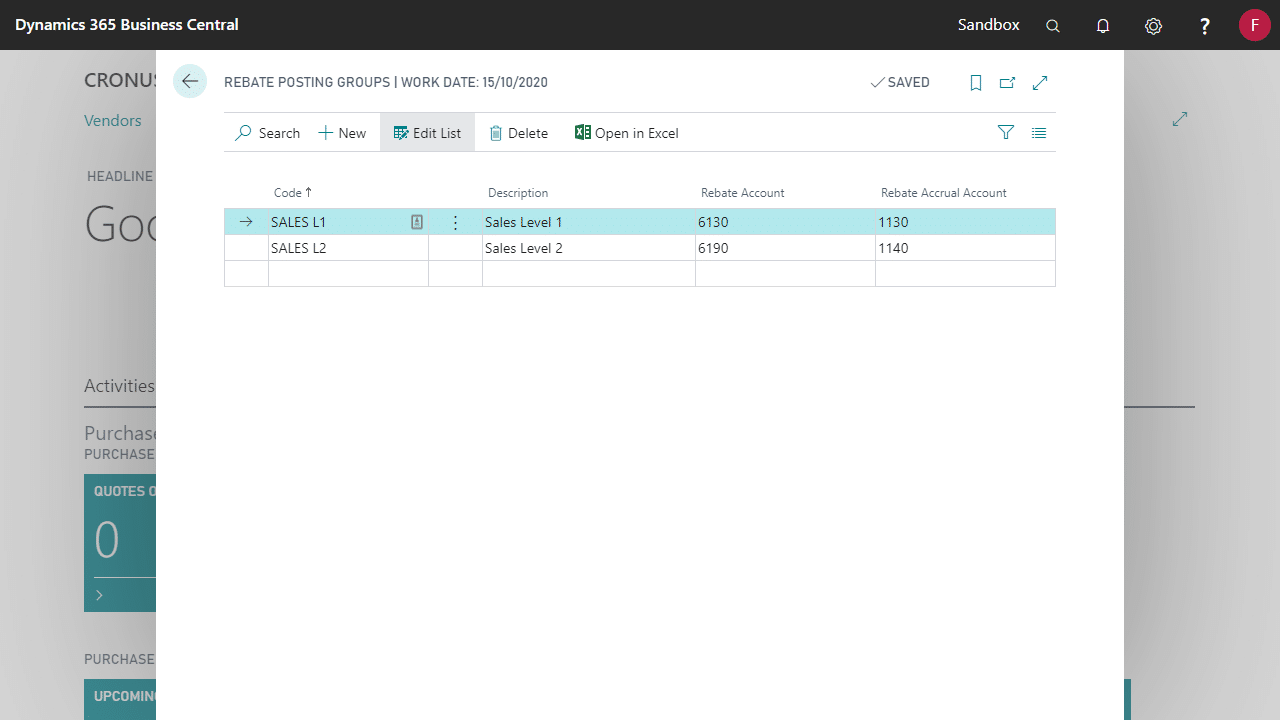Open the list in Excel
Viewport: 1280px width, 720px height.
click(627, 133)
